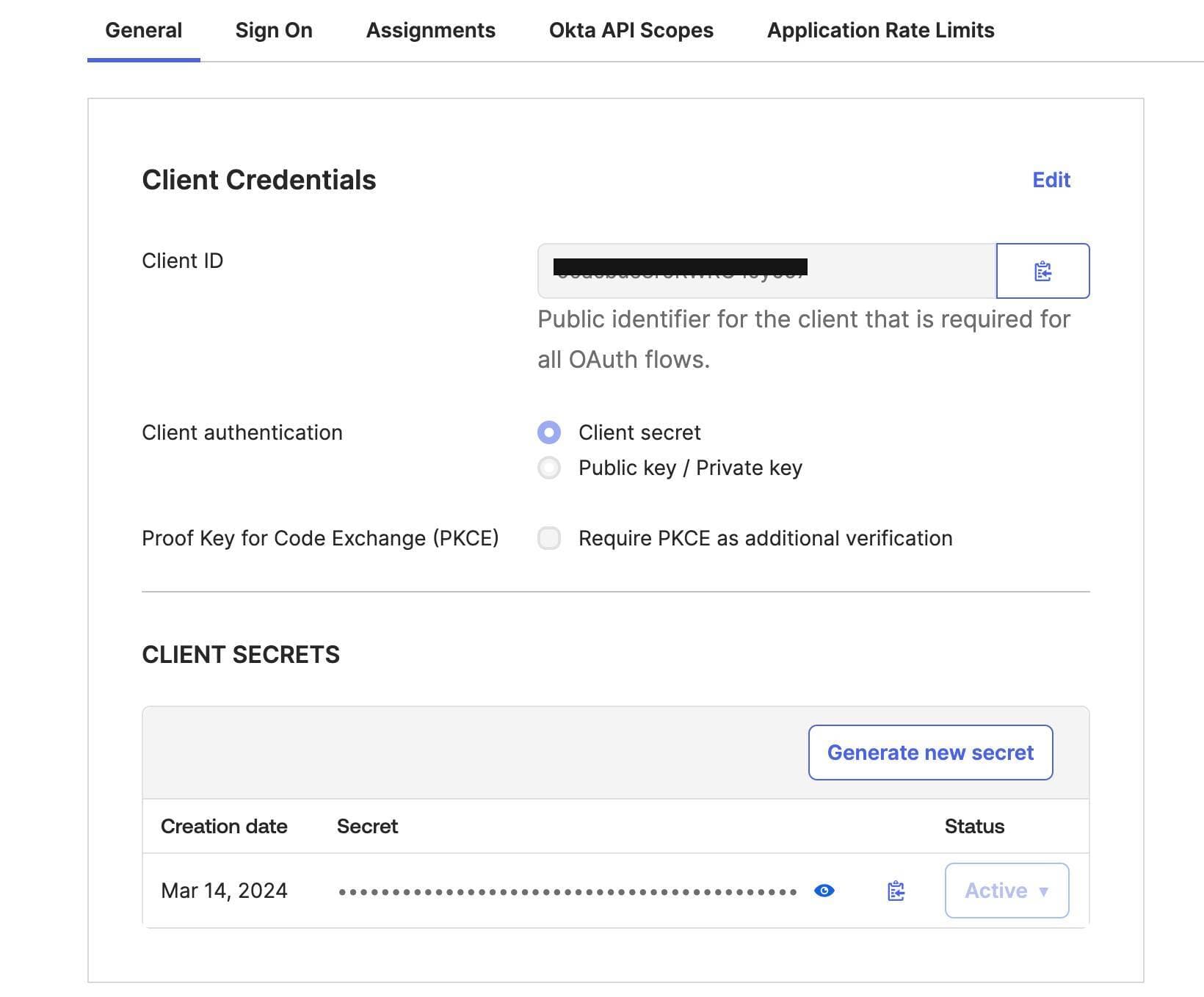Viewport: 1204px width, 997px height.
Task: Click the Mar 14, 2024 creation date
Action: pos(224,891)
